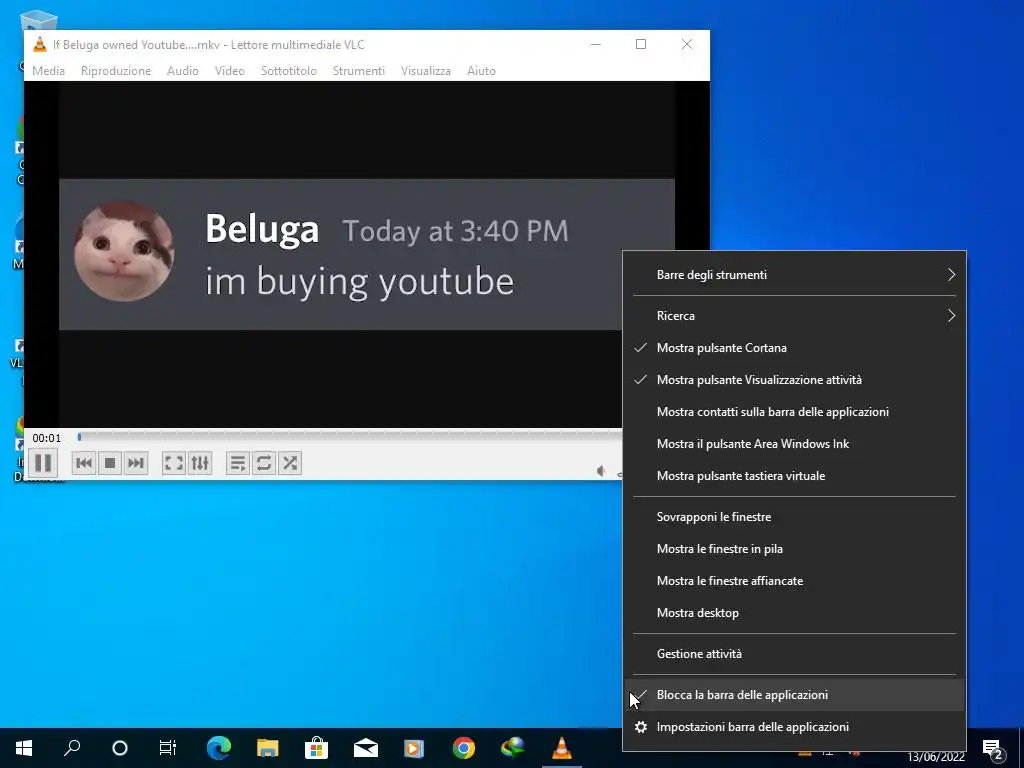Launch Google Chrome from taskbar
Image resolution: width=1024 pixels, height=768 pixels.
464,748
